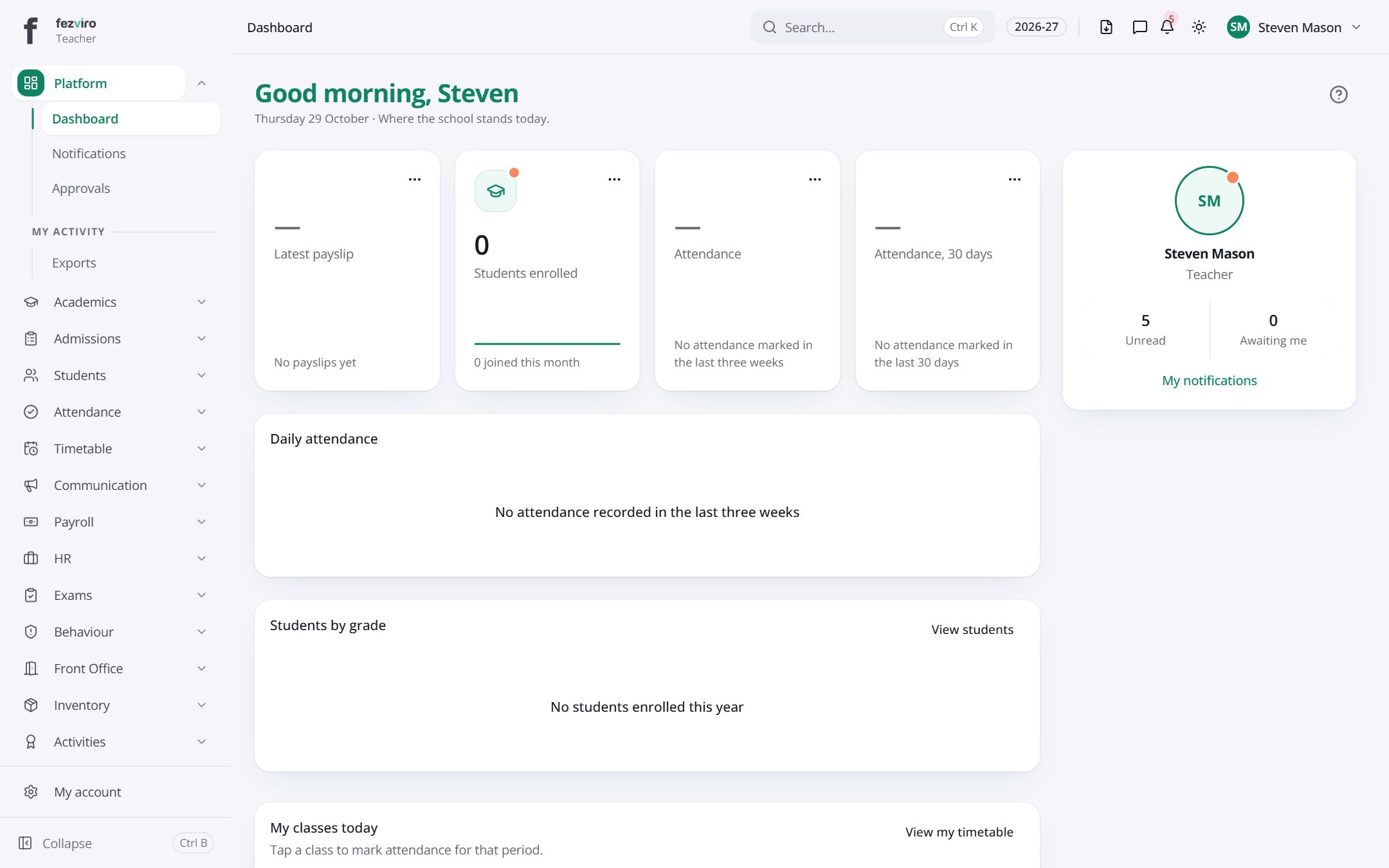Image resolution: width=1389 pixels, height=868 pixels.
Task: Collapse the sidebar with Collapse button
Action: click(x=116, y=843)
